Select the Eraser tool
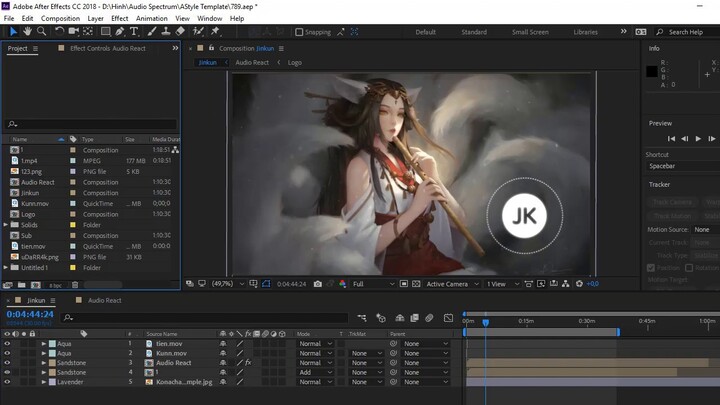Viewport: 720px width, 405px height. point(180,31)
